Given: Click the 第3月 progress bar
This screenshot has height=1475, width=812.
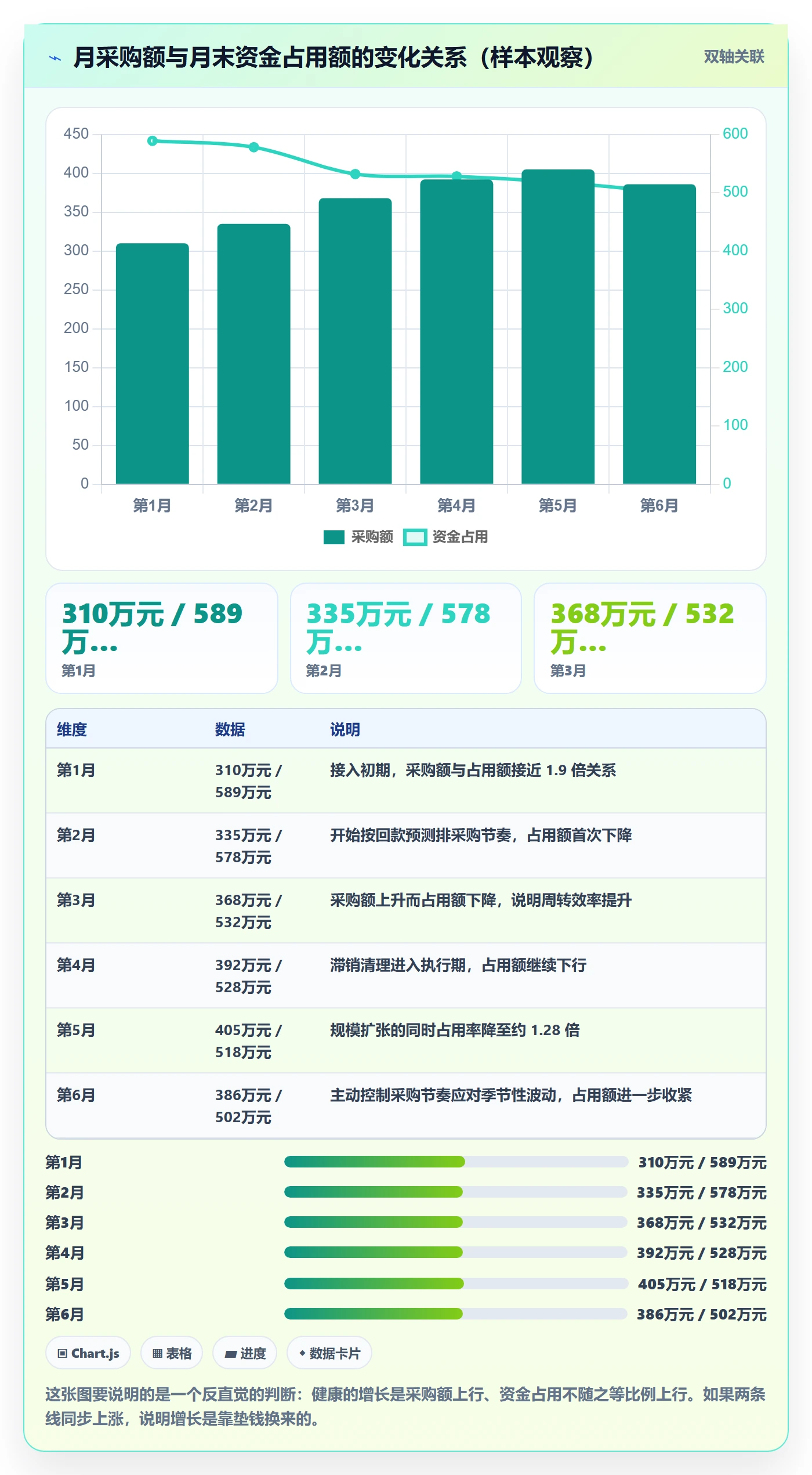Looking at the screenshot, I should (x=455, y=1222).
